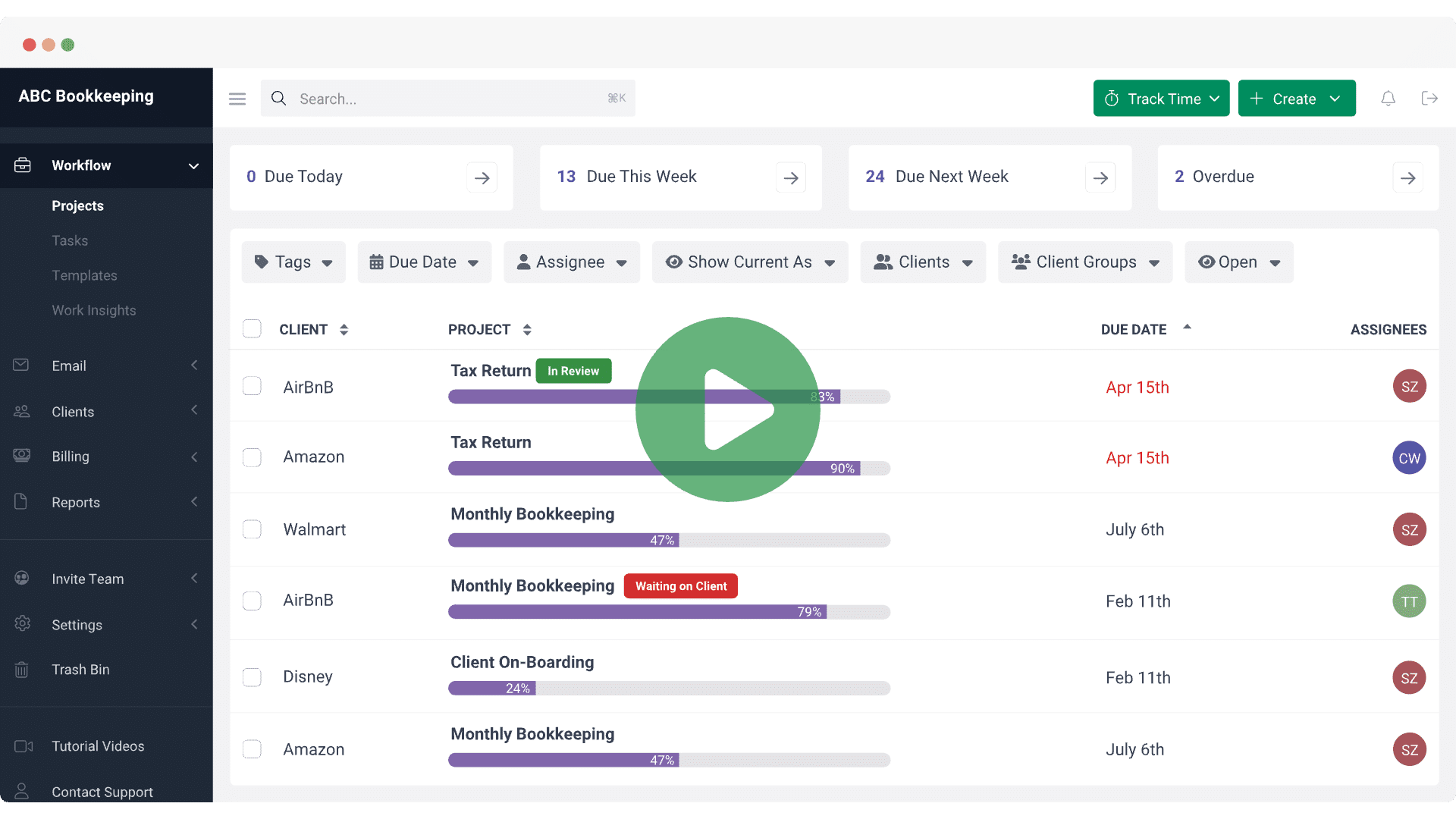Click the logout icon in top bar
Screen dimensions: 1456x819
(1429, 99)
